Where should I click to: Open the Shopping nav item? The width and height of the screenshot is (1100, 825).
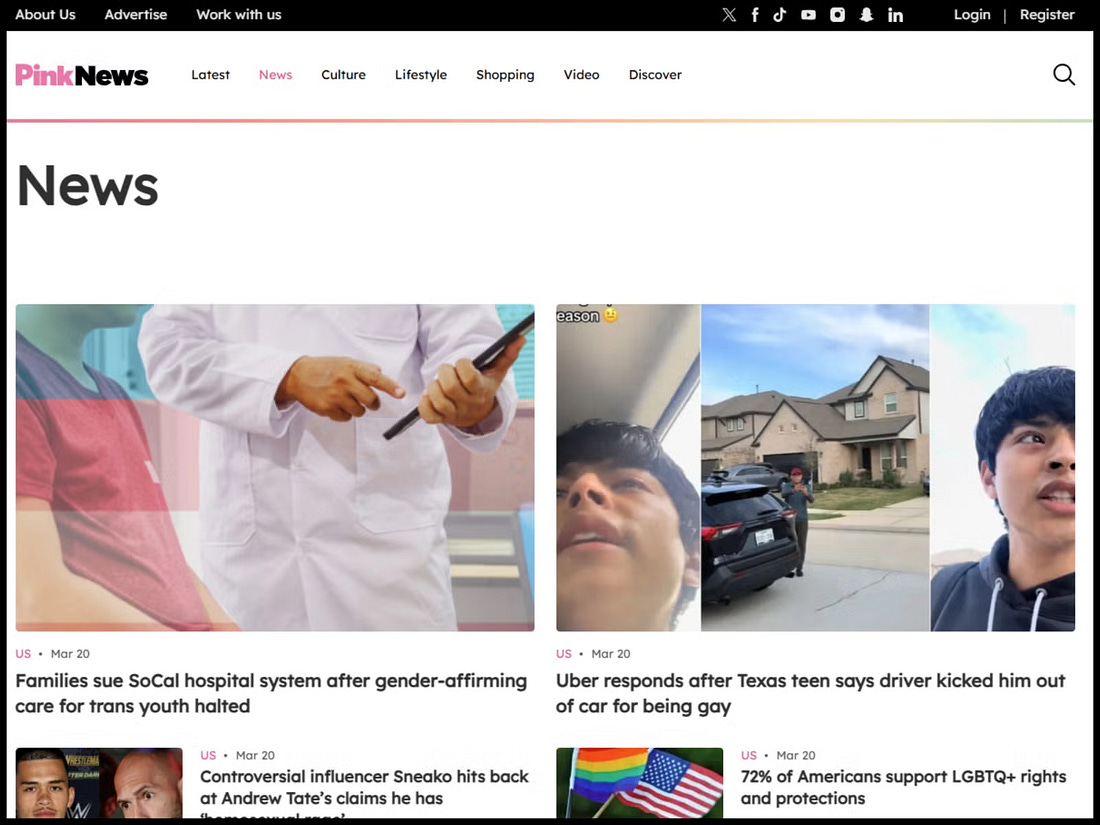(x=505, y=74)
